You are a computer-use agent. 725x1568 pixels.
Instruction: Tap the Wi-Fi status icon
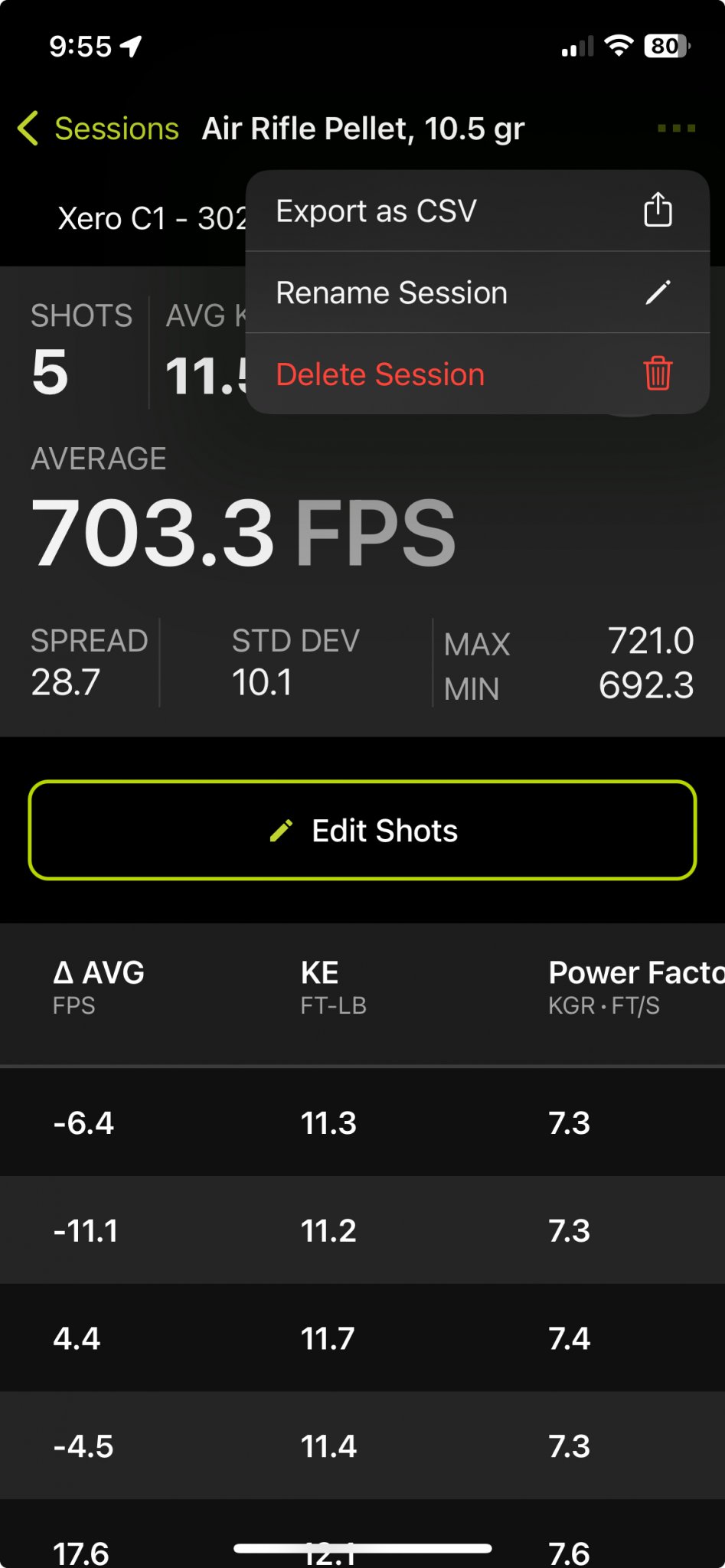619,46
